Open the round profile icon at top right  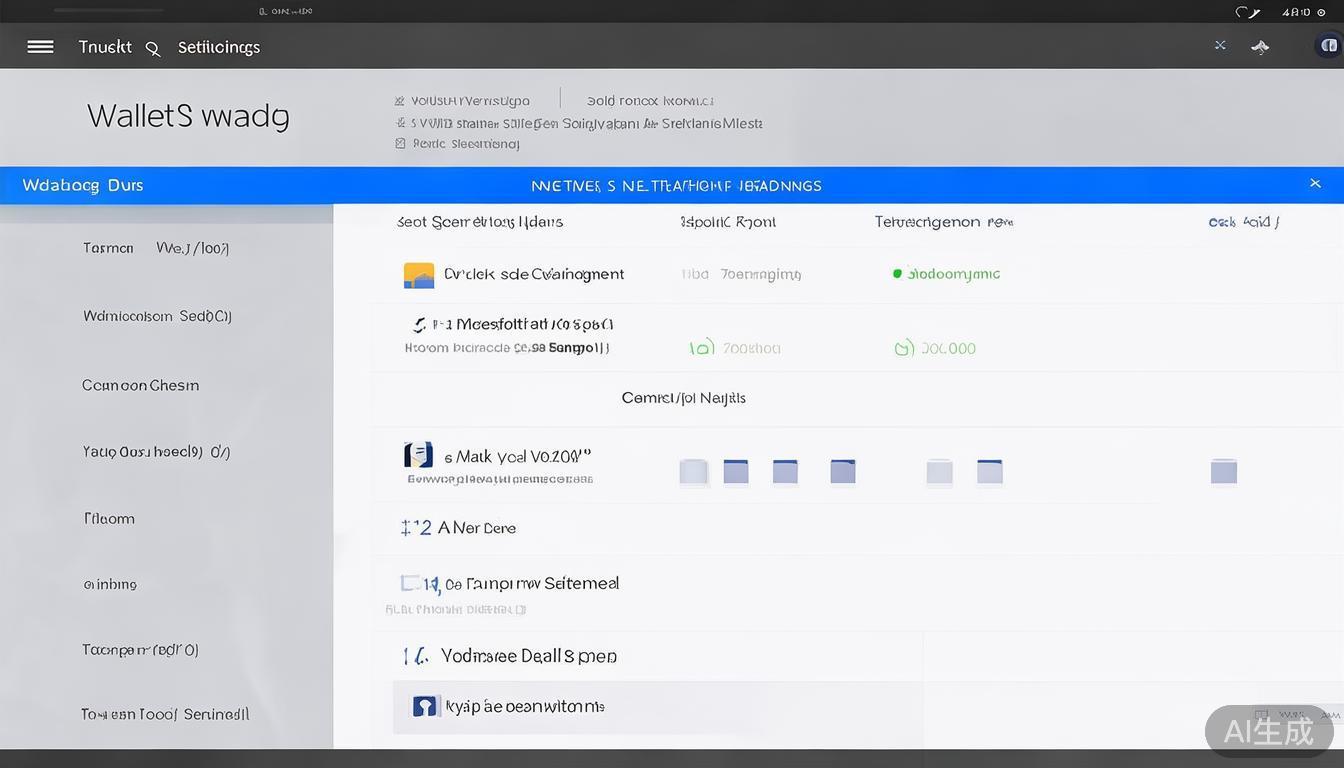1328,46
